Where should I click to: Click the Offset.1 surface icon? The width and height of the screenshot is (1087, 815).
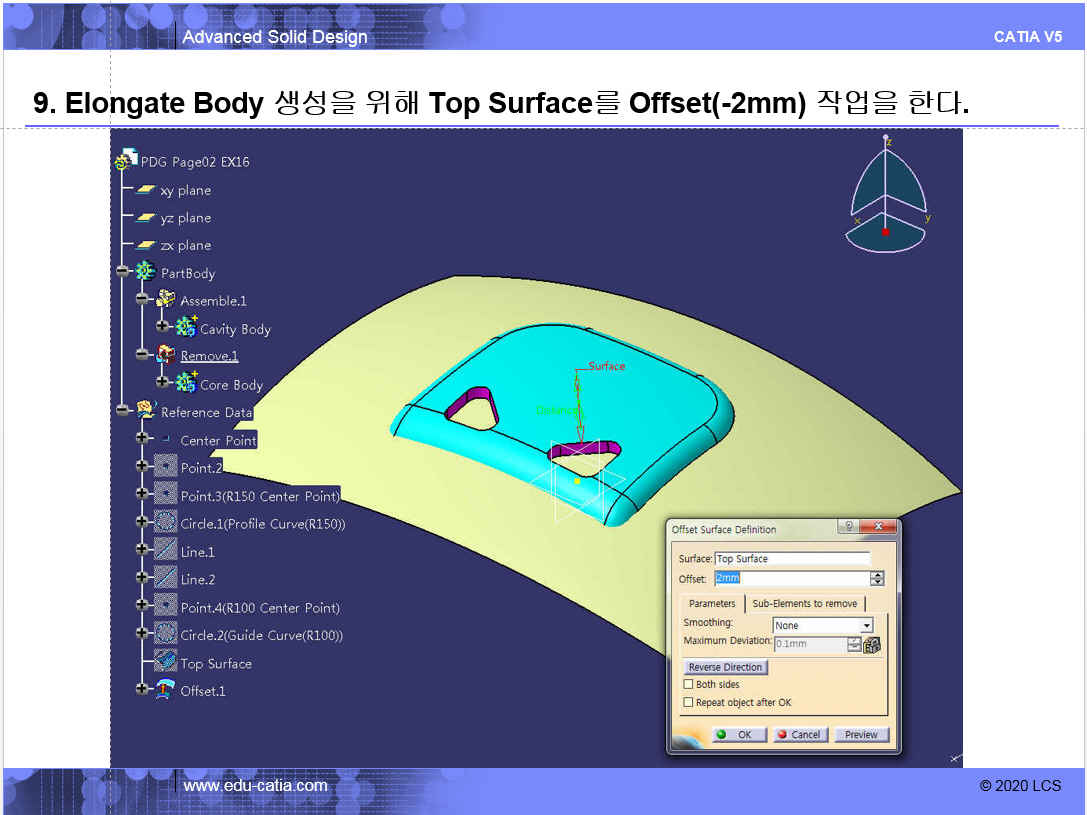pyautogui.click(x=165, y=690)
